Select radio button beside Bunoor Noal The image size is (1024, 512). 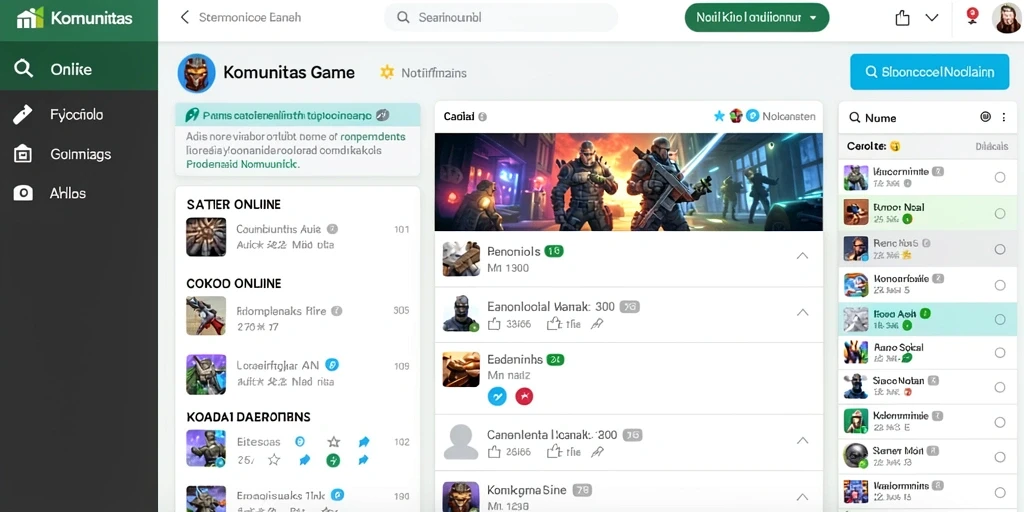1000,214
